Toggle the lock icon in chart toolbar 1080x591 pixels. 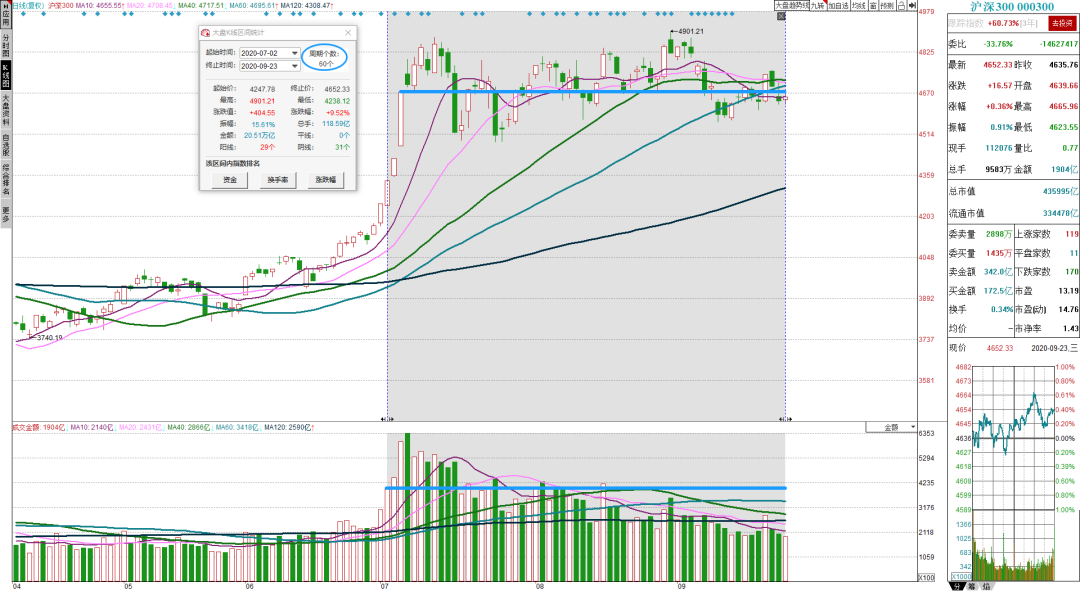coord(901,6)
